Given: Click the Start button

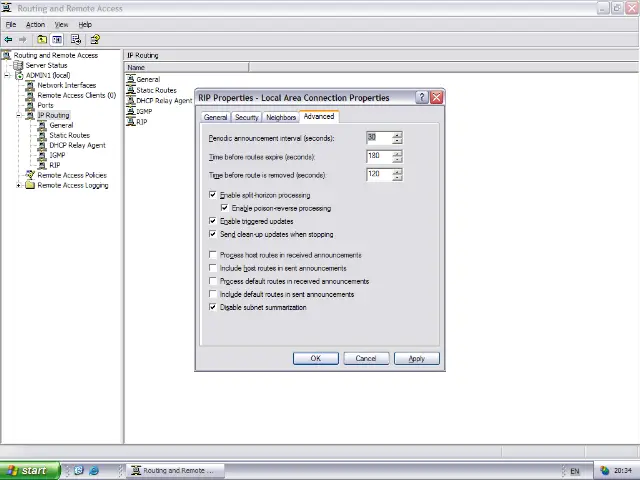Looking at the screenshot, I should coord(29,471).
